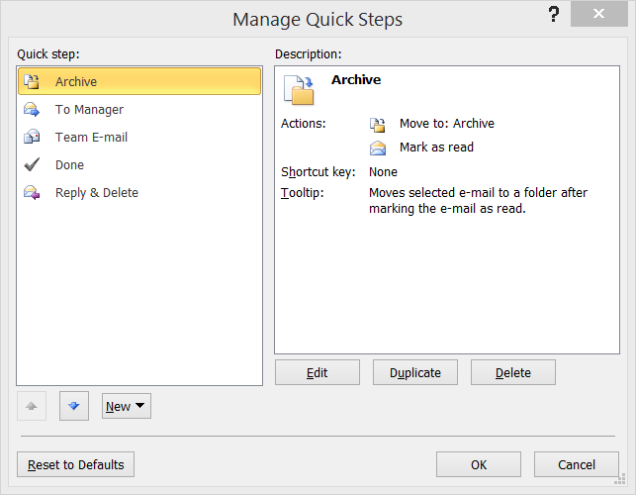
Task: Click the To Manager forward icon
Action: 32,110
